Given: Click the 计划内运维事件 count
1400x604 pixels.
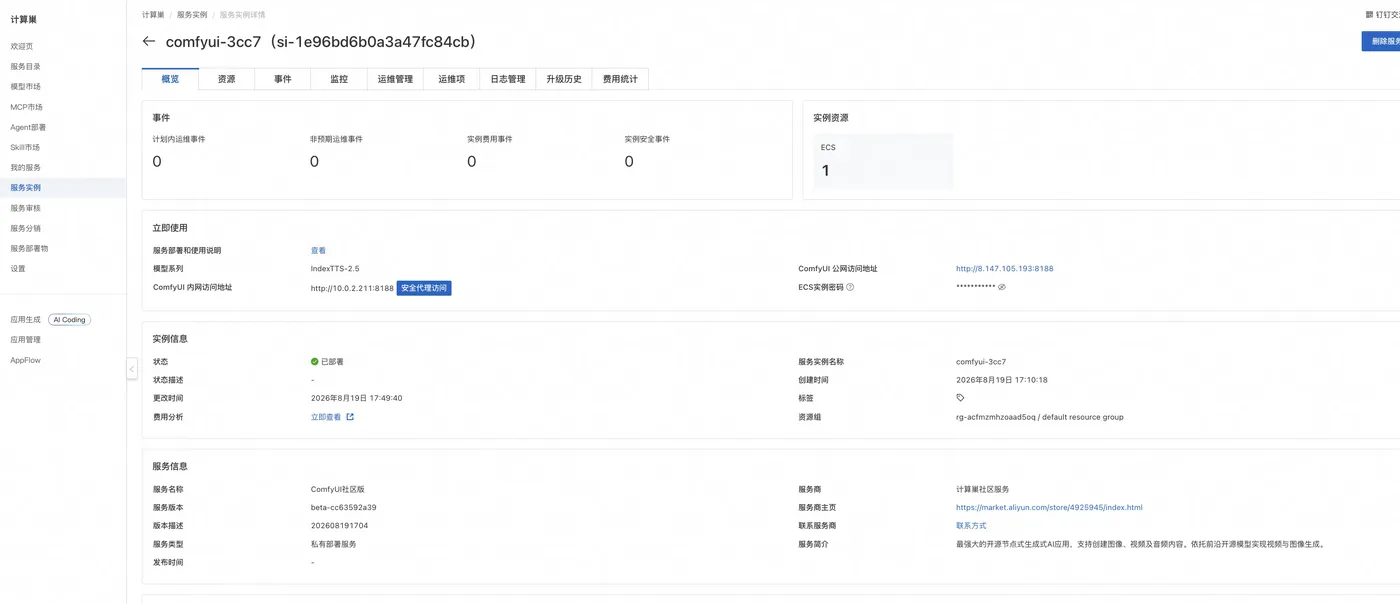Looking at the screenshot, I should pos(157,161).
